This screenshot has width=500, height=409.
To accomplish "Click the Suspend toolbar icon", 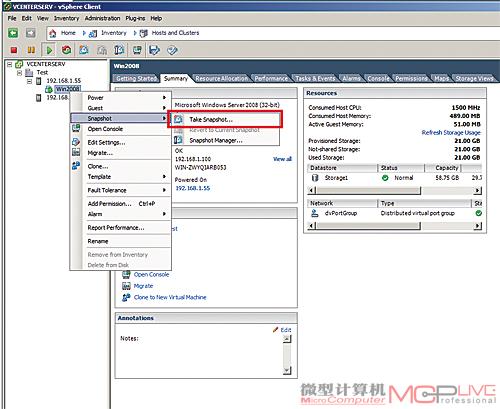I will click(x=31, y=50).
